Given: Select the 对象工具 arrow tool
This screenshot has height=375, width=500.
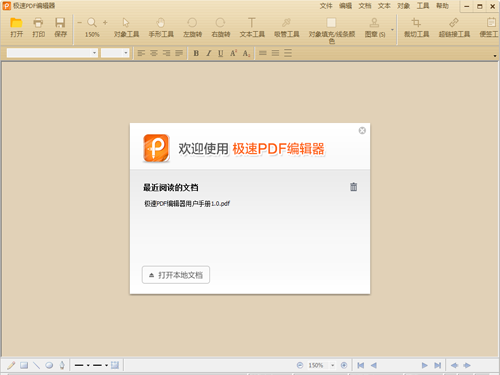Looking at the screenshot, I should pyautogui.click(x=126, y=23).
